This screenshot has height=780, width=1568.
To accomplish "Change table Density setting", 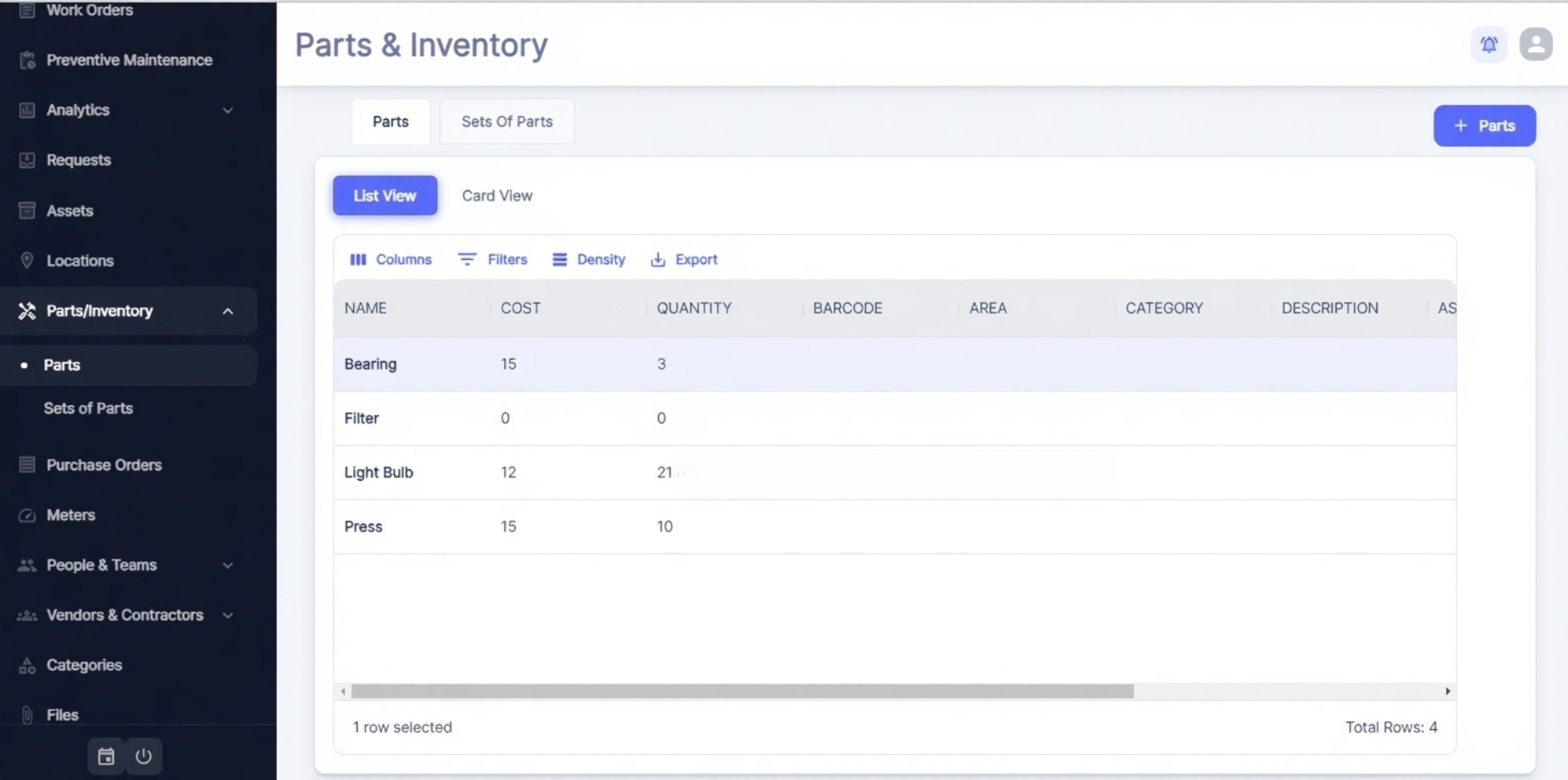I will click(x=588, y=259).
